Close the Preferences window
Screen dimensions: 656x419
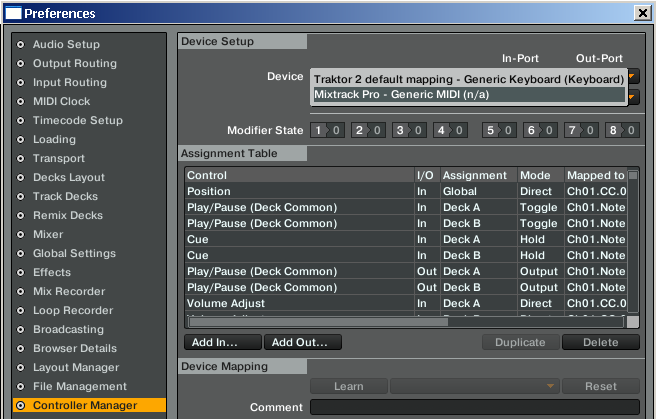pyautogui.click(x=643, y=13)
